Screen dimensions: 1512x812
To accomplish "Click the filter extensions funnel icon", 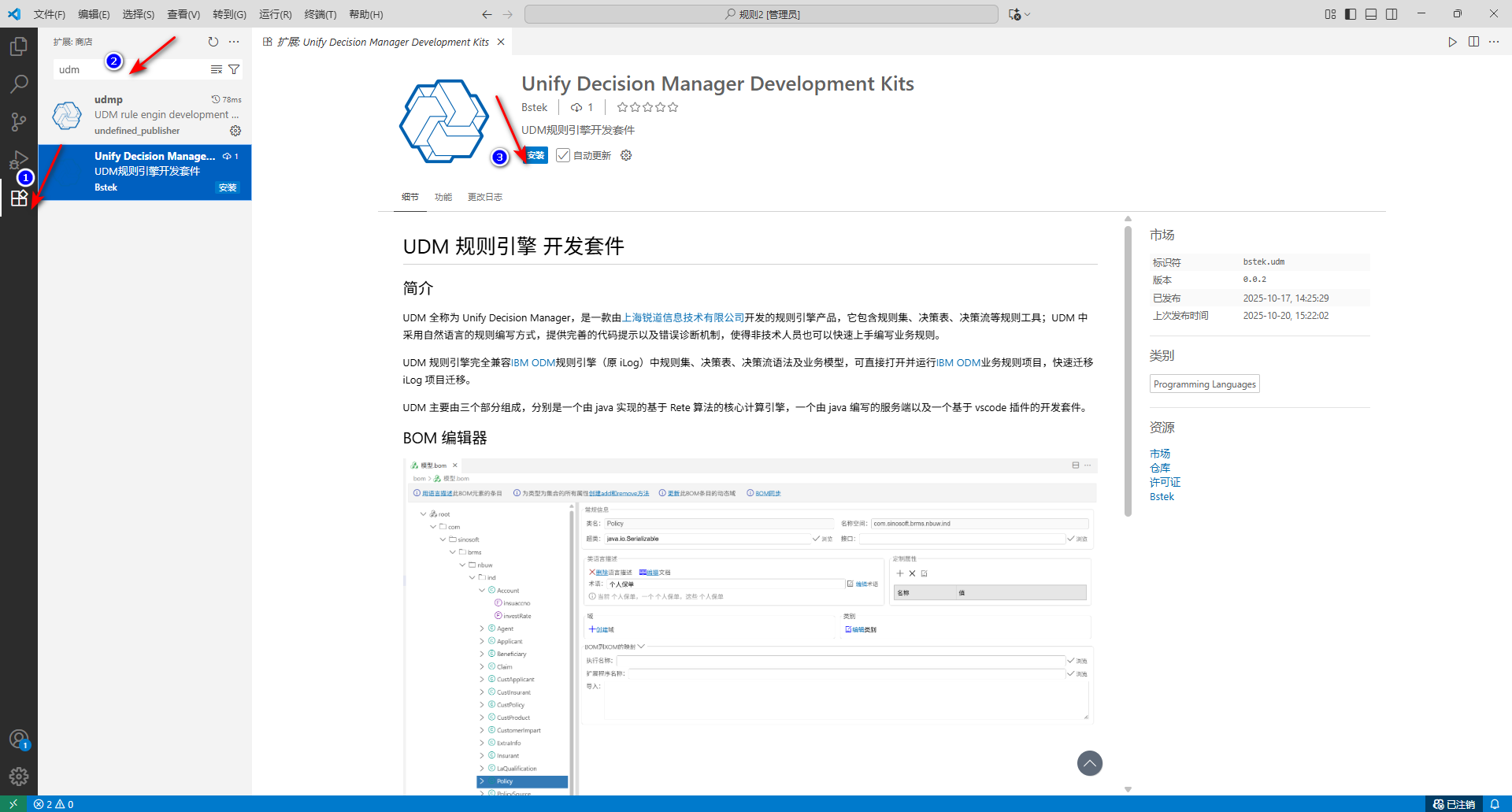I will tap(234, 69).
